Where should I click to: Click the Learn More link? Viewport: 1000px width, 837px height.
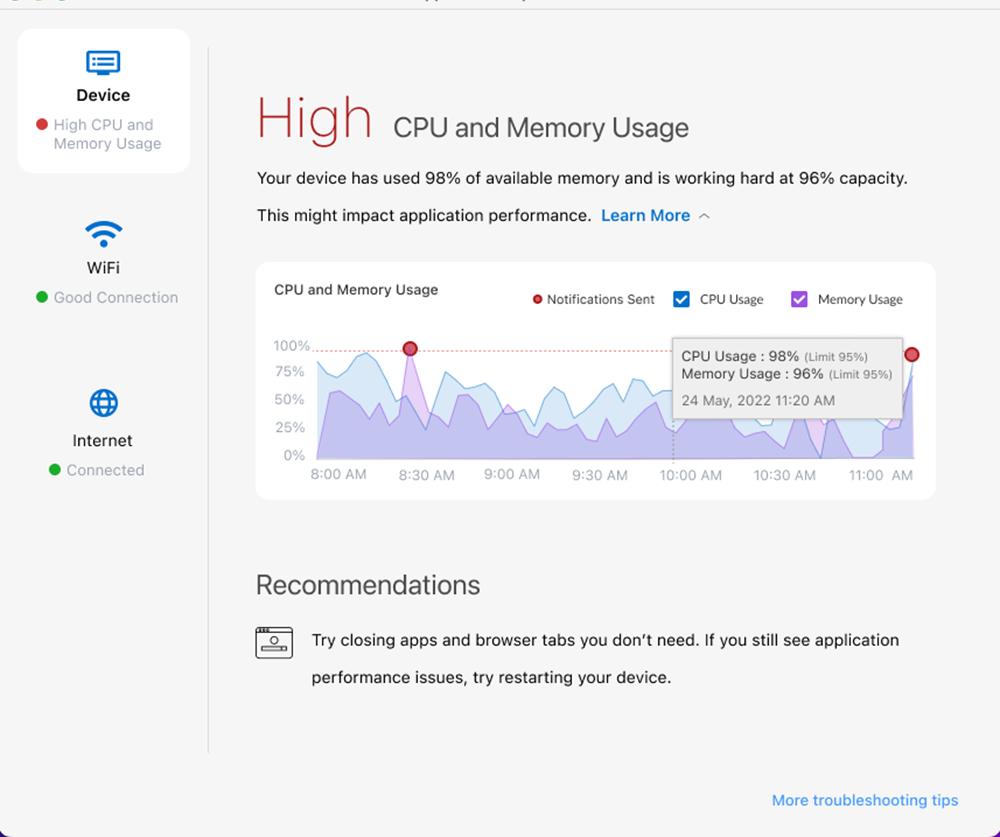click(x=645, y=216)
